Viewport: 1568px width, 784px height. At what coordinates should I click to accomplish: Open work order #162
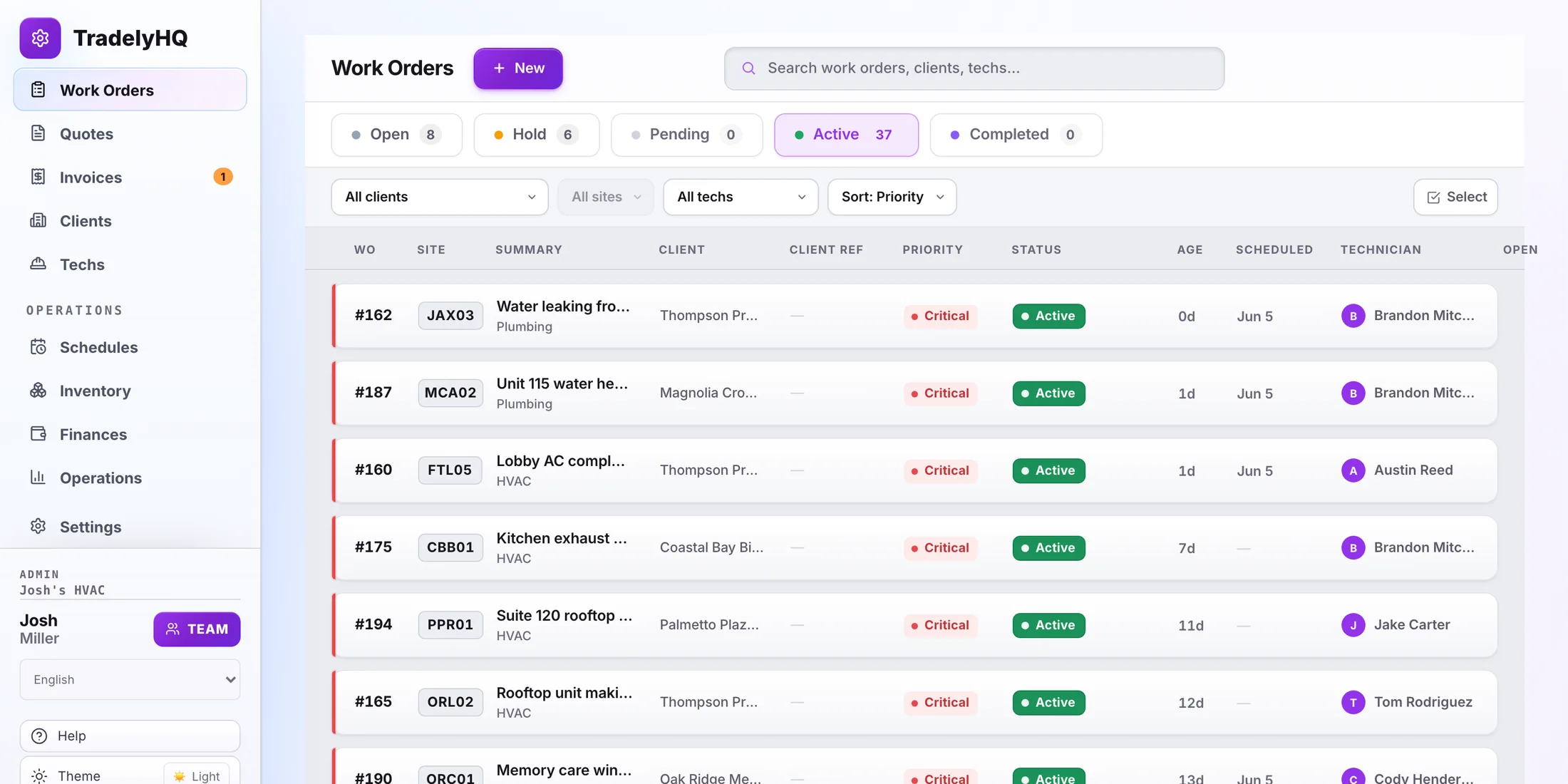click(x=914, y=316)
